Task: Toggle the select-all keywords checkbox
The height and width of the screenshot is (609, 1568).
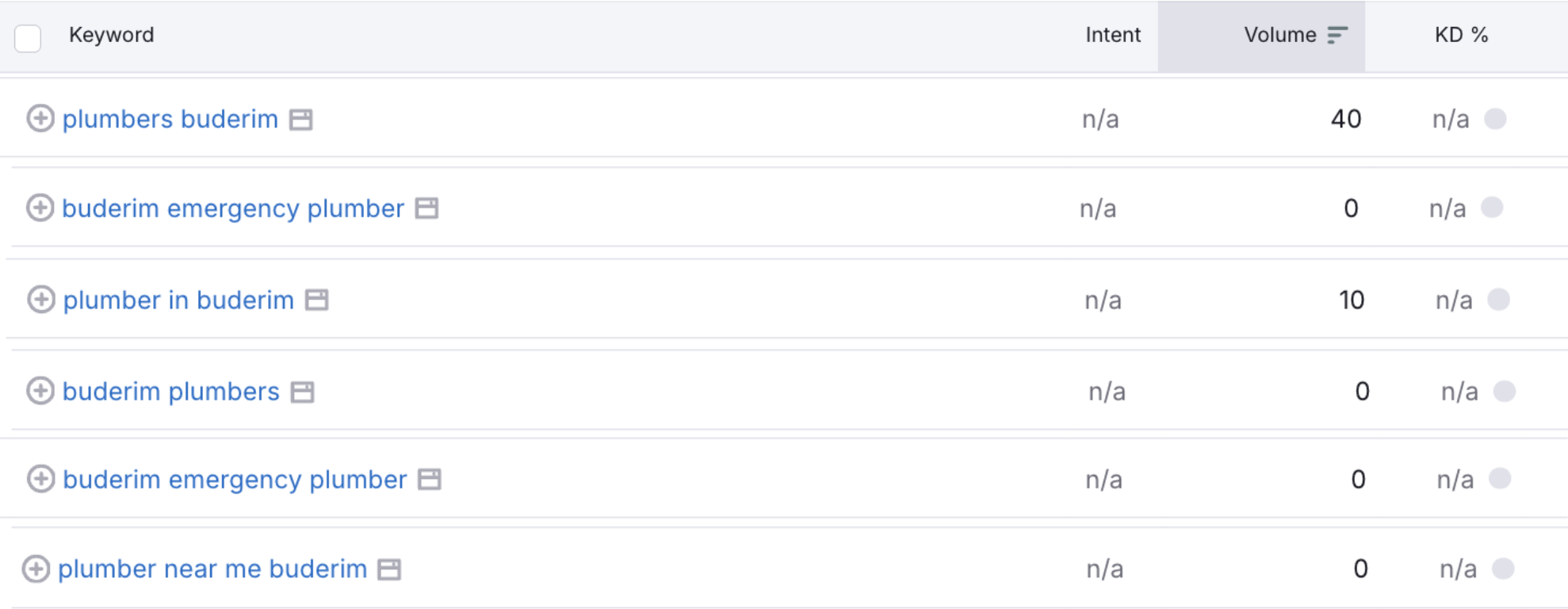Action: pos(28,37)
